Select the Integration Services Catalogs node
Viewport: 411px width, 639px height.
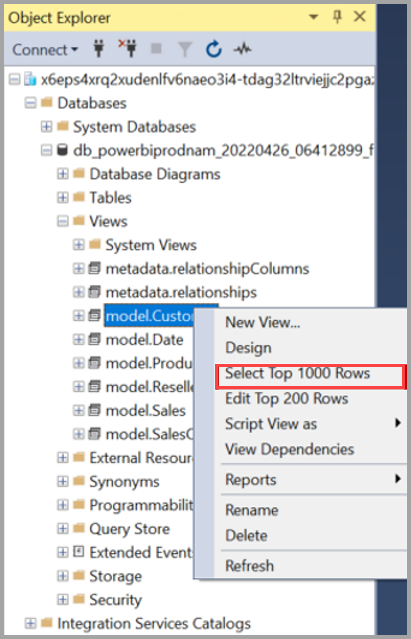[154, 624]
